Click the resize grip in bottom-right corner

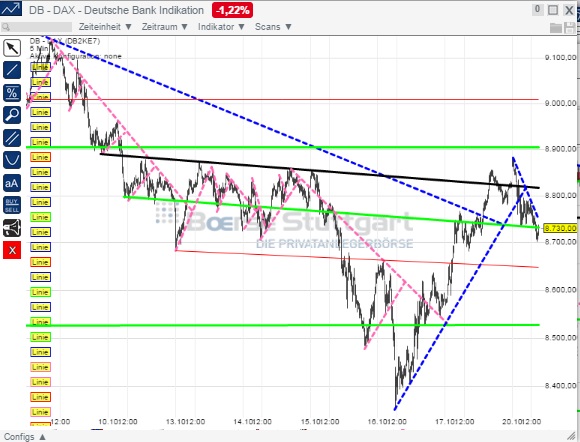[571, 436]
